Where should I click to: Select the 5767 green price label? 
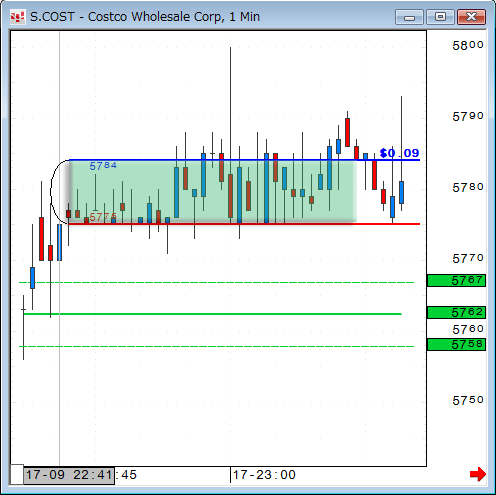click(456, 280)
